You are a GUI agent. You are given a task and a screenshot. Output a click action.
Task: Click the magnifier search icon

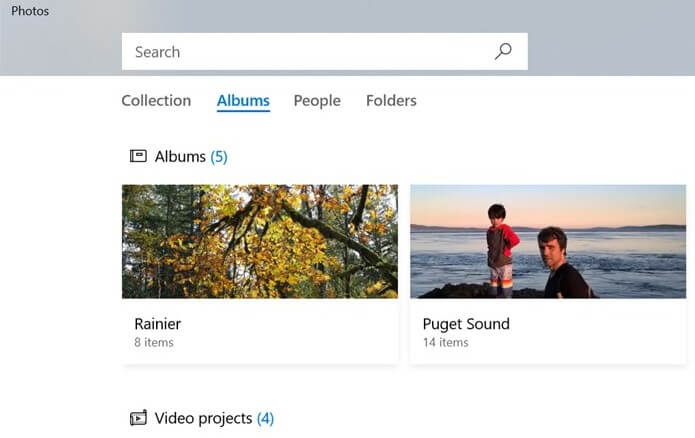(x=503, y=52)
